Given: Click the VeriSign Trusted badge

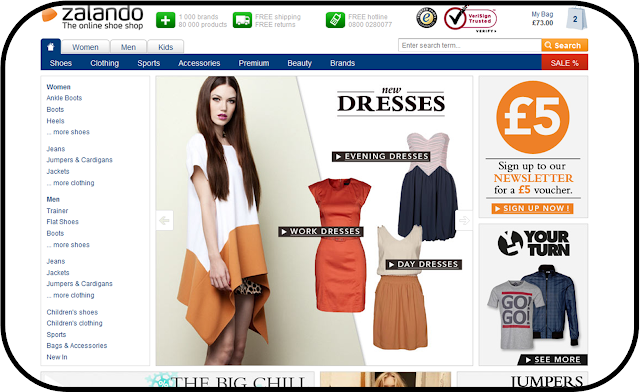Looking at the screenshot, I should (x=471, y=18).
